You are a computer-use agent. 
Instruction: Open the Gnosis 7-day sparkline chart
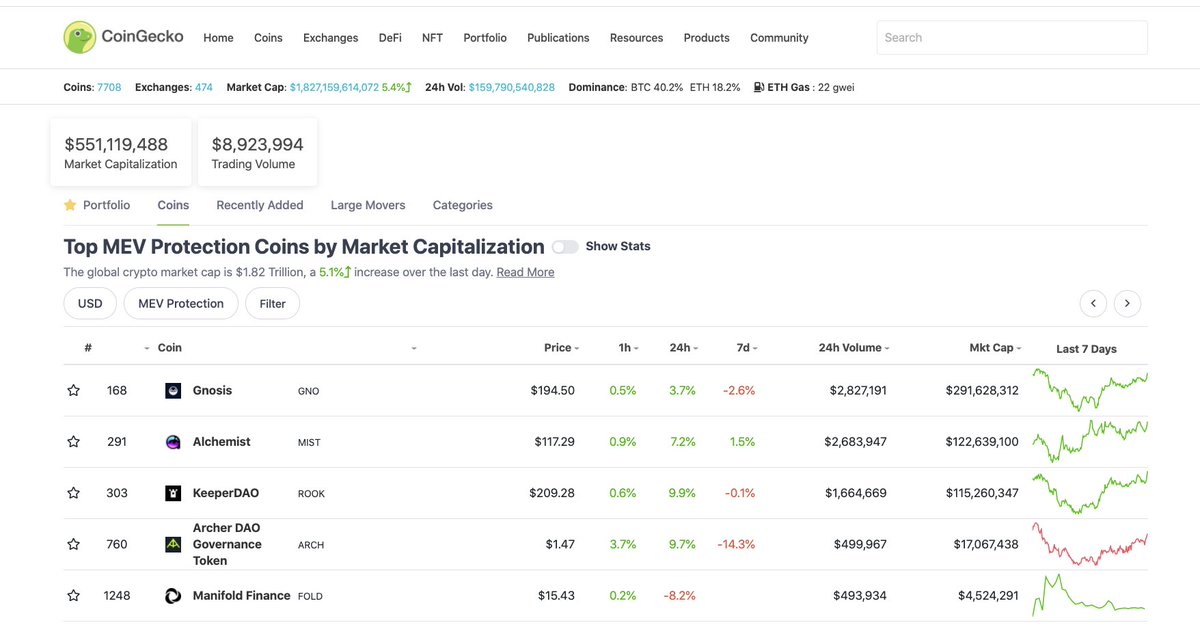click(1090, 390)
